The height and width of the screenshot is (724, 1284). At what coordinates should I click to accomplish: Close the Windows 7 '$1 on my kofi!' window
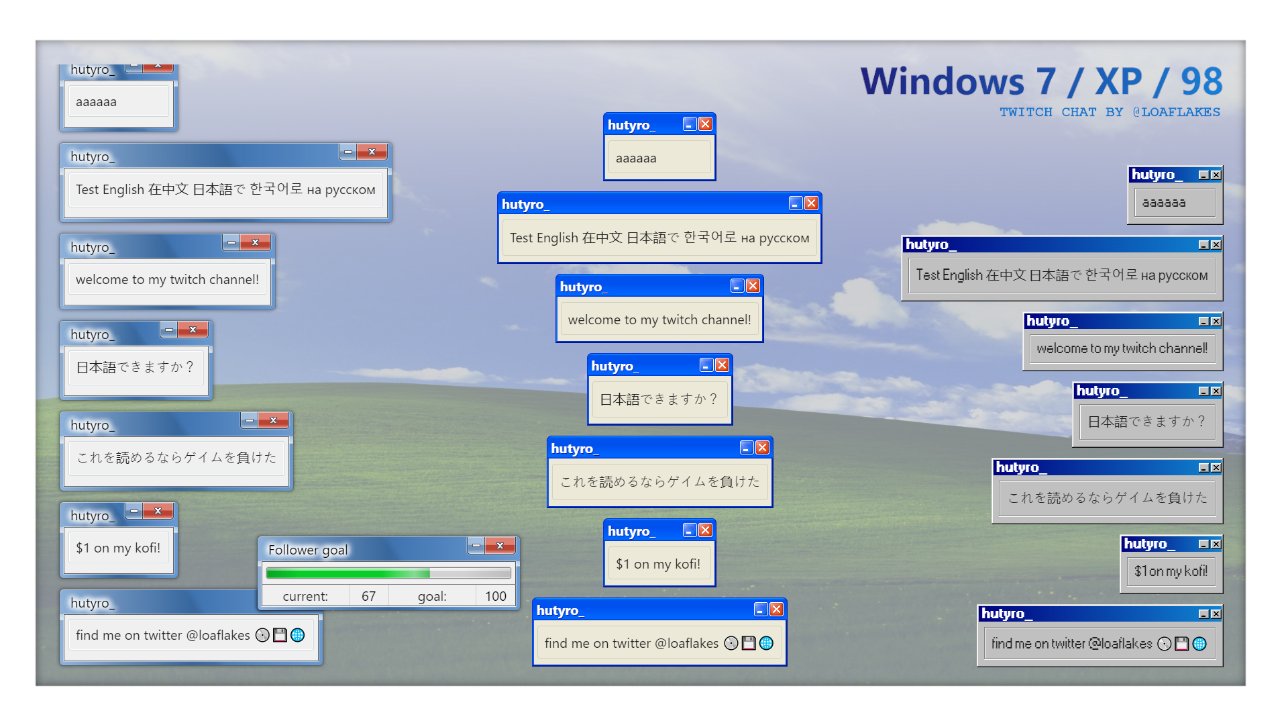(158, 511)
